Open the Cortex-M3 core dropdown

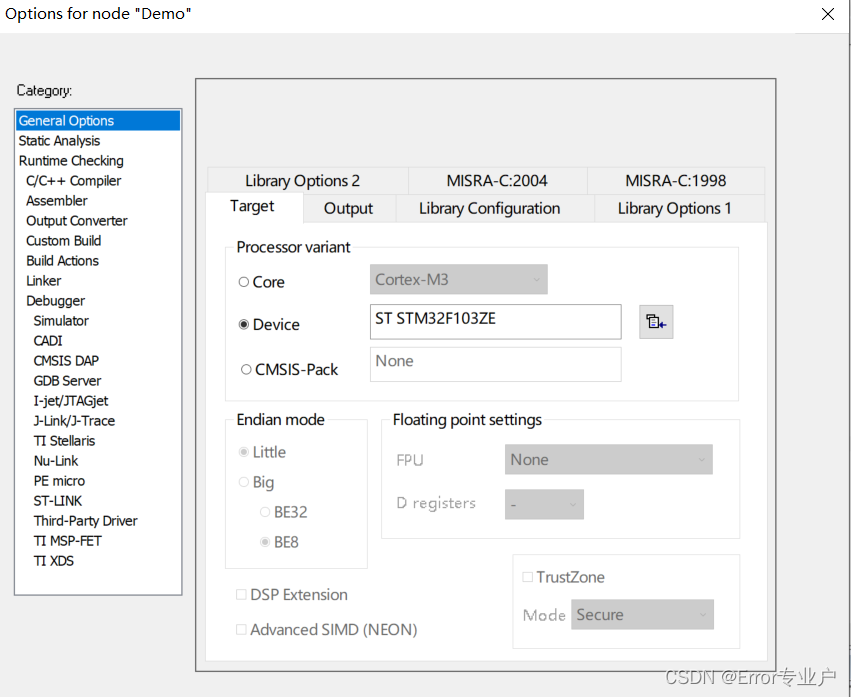[x=459, y=280]
